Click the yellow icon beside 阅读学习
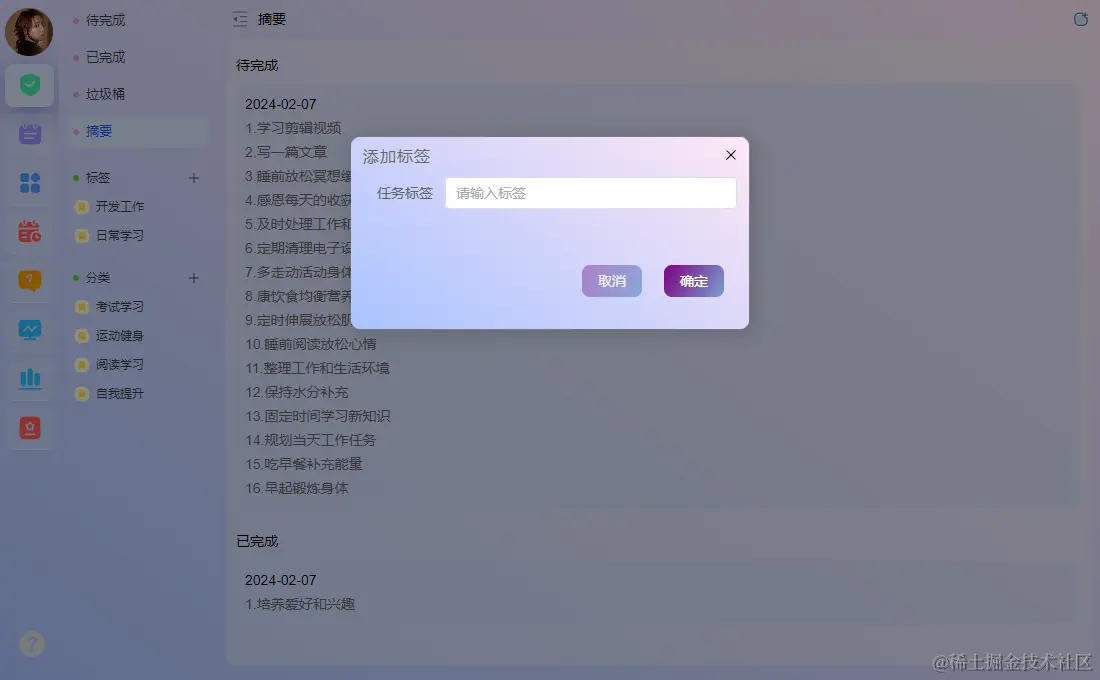This screenshot has height=680, width=1100. pyautogui.click(x=82, y=364)
